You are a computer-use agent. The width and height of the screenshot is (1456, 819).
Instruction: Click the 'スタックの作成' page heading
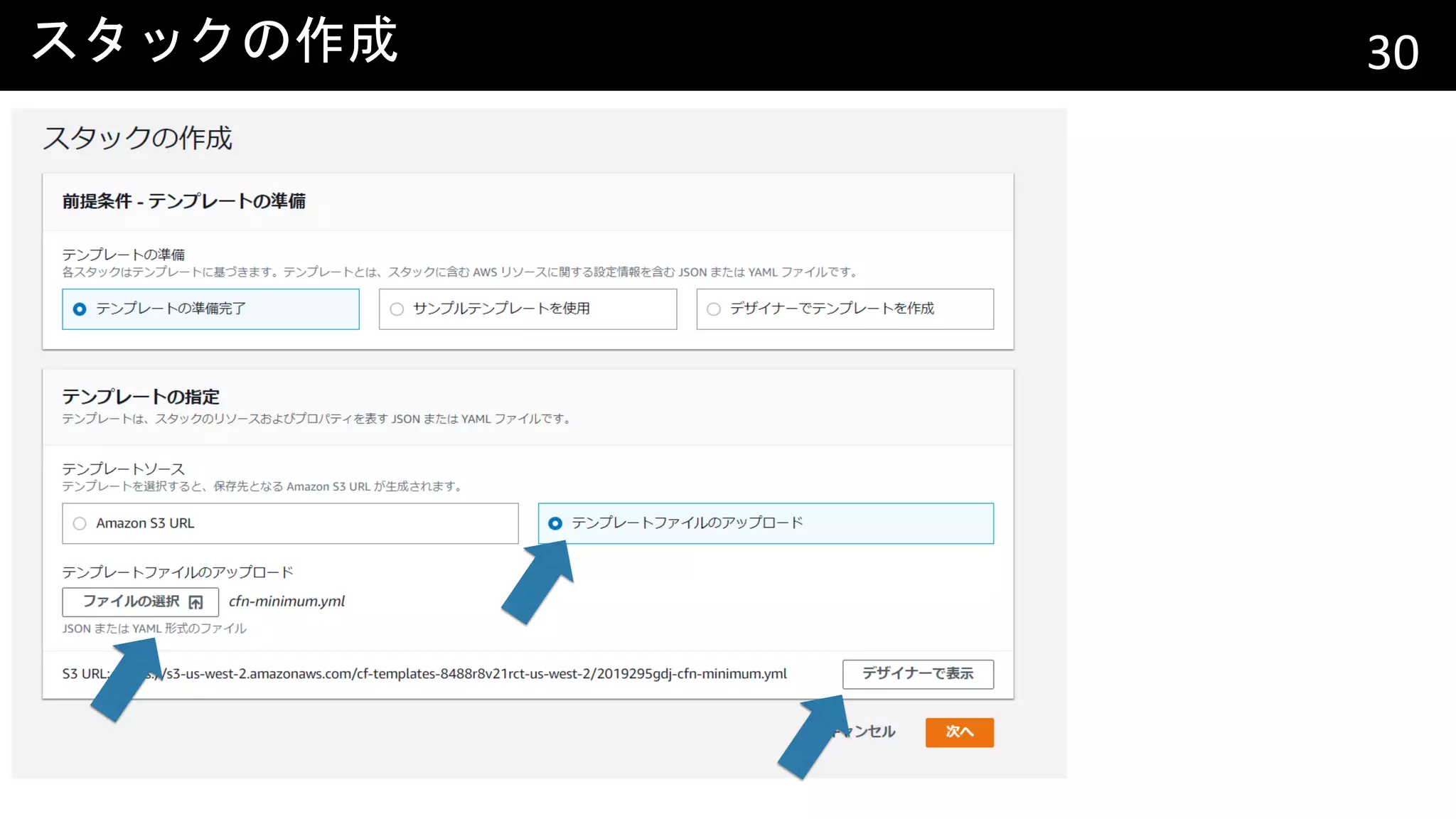click(x=137, y=139)
